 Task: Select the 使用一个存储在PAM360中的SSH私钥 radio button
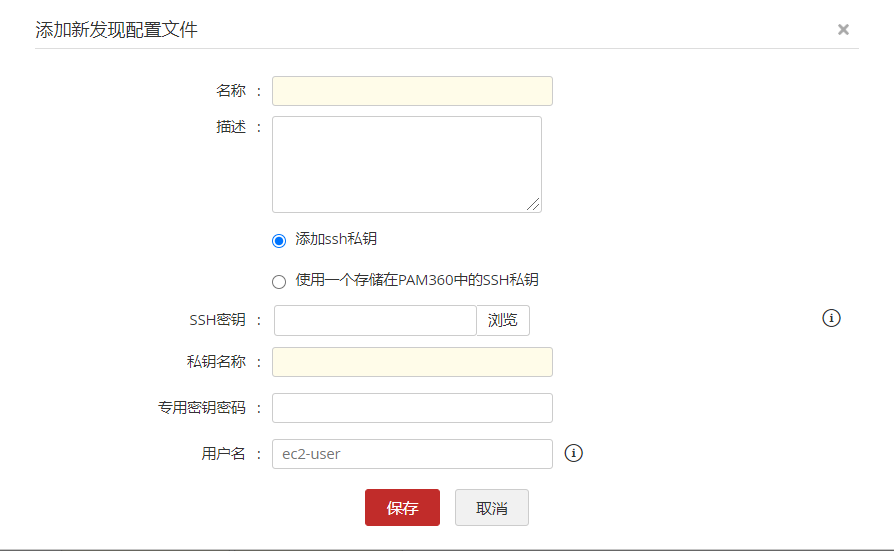click(x=279, y=281)
